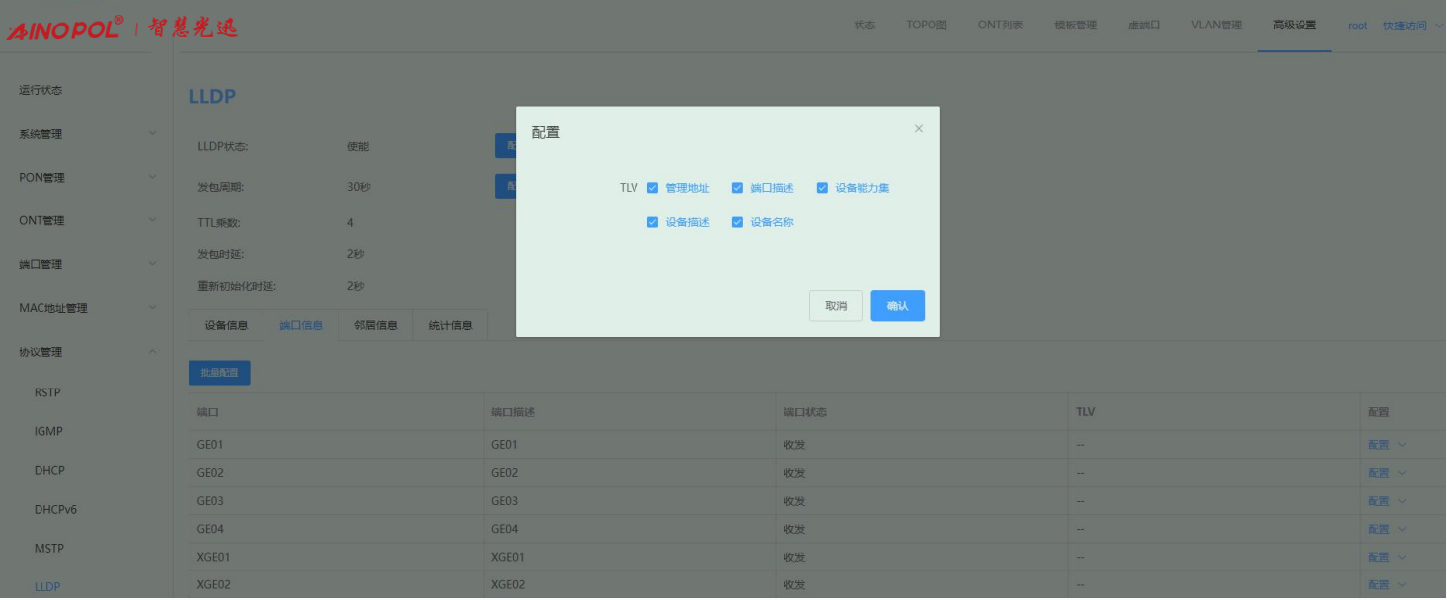Uncheck the 设备描述 checkbox
This screenshot has height=600, width=1447.
coord(653,222)
